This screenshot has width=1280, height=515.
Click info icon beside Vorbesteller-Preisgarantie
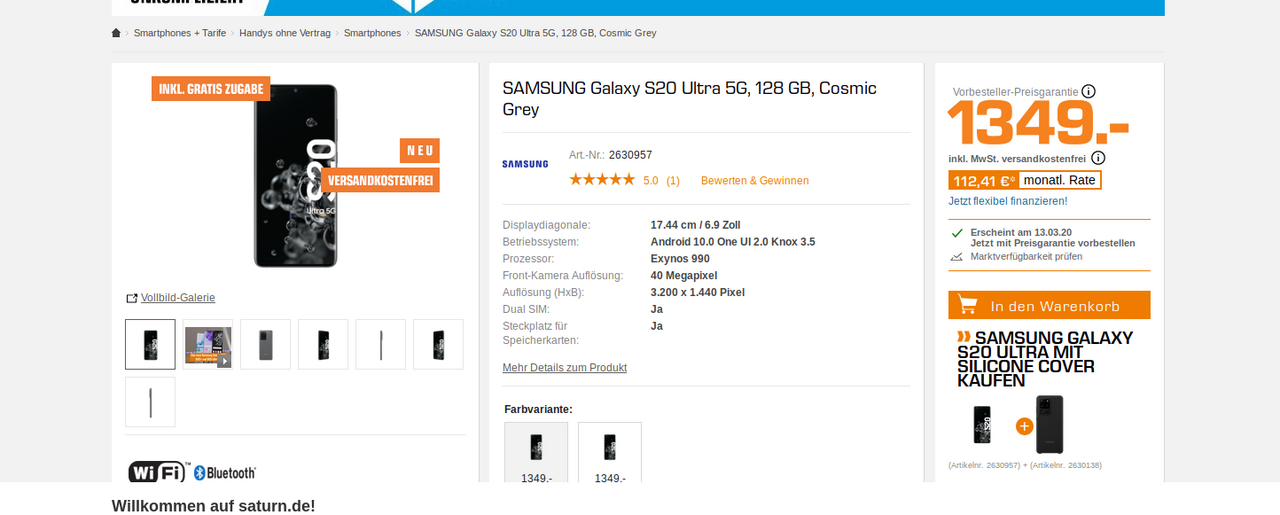[x=1089, y=91]
